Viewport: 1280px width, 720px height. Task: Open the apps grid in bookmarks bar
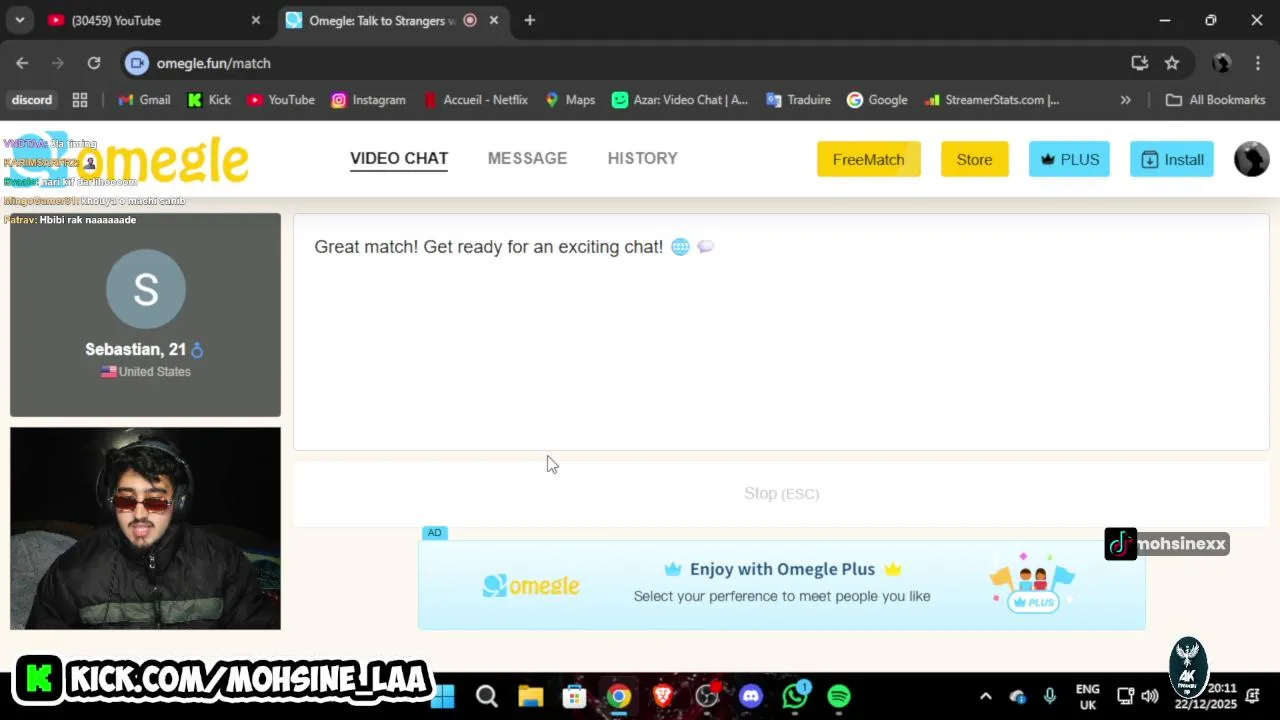[80, 100]
